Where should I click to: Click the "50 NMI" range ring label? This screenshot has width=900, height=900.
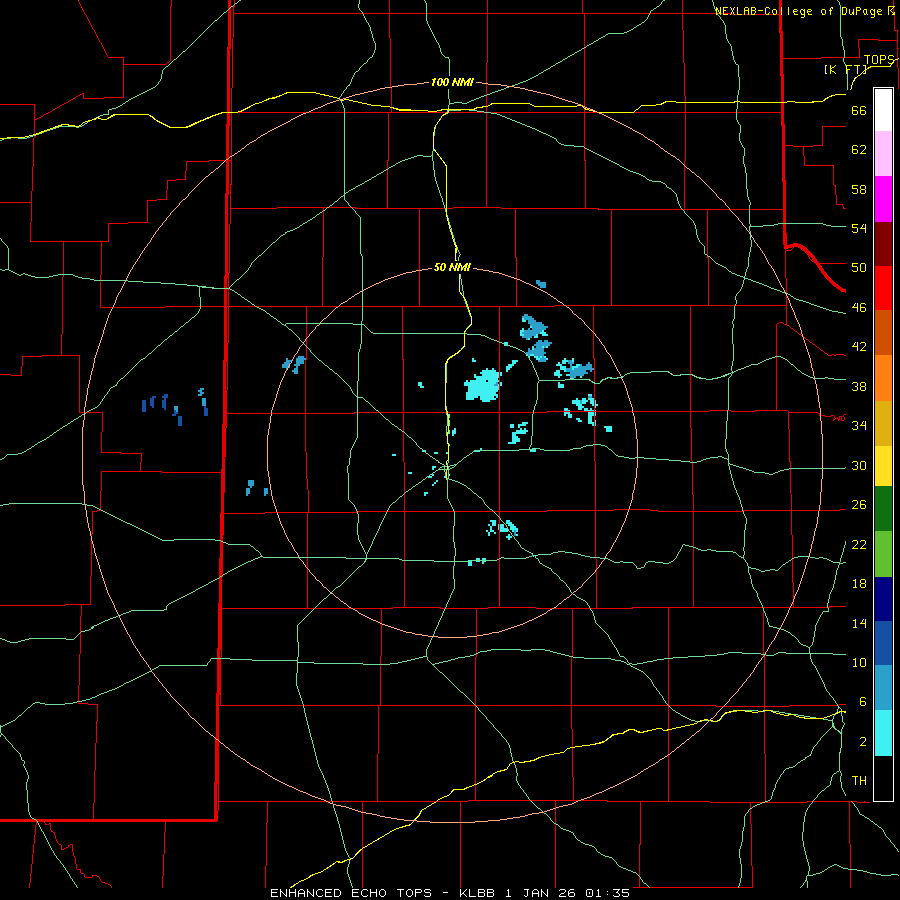[452, 267]
